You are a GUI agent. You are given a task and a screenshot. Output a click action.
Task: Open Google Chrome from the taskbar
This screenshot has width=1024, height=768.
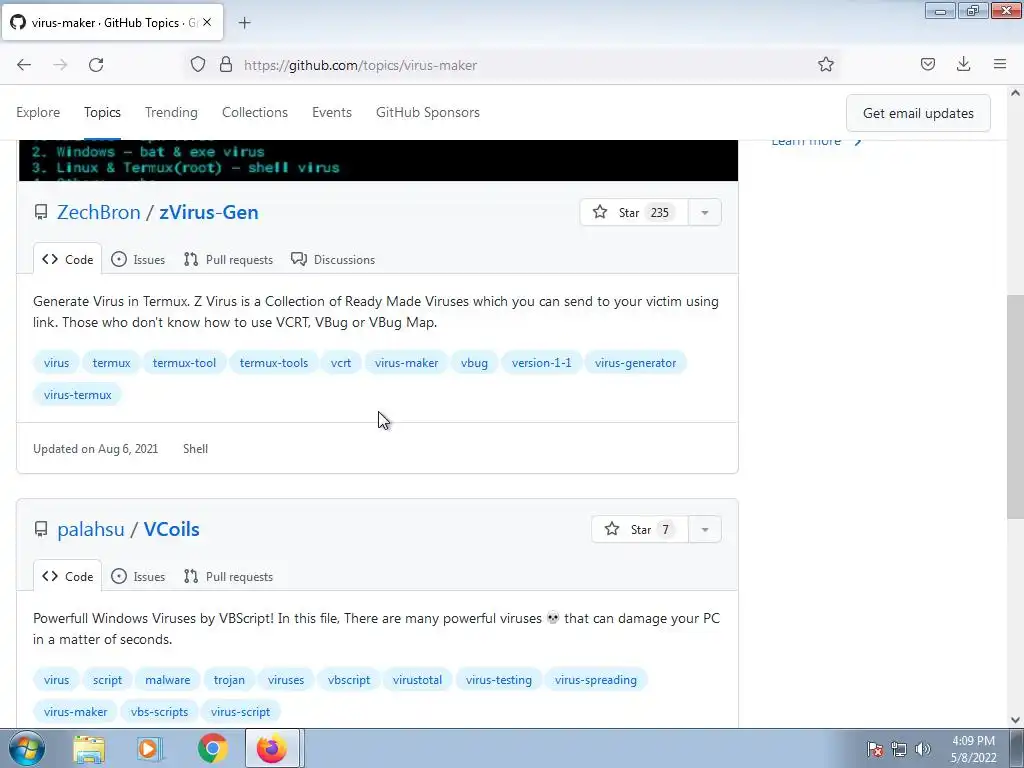(212, 749)
